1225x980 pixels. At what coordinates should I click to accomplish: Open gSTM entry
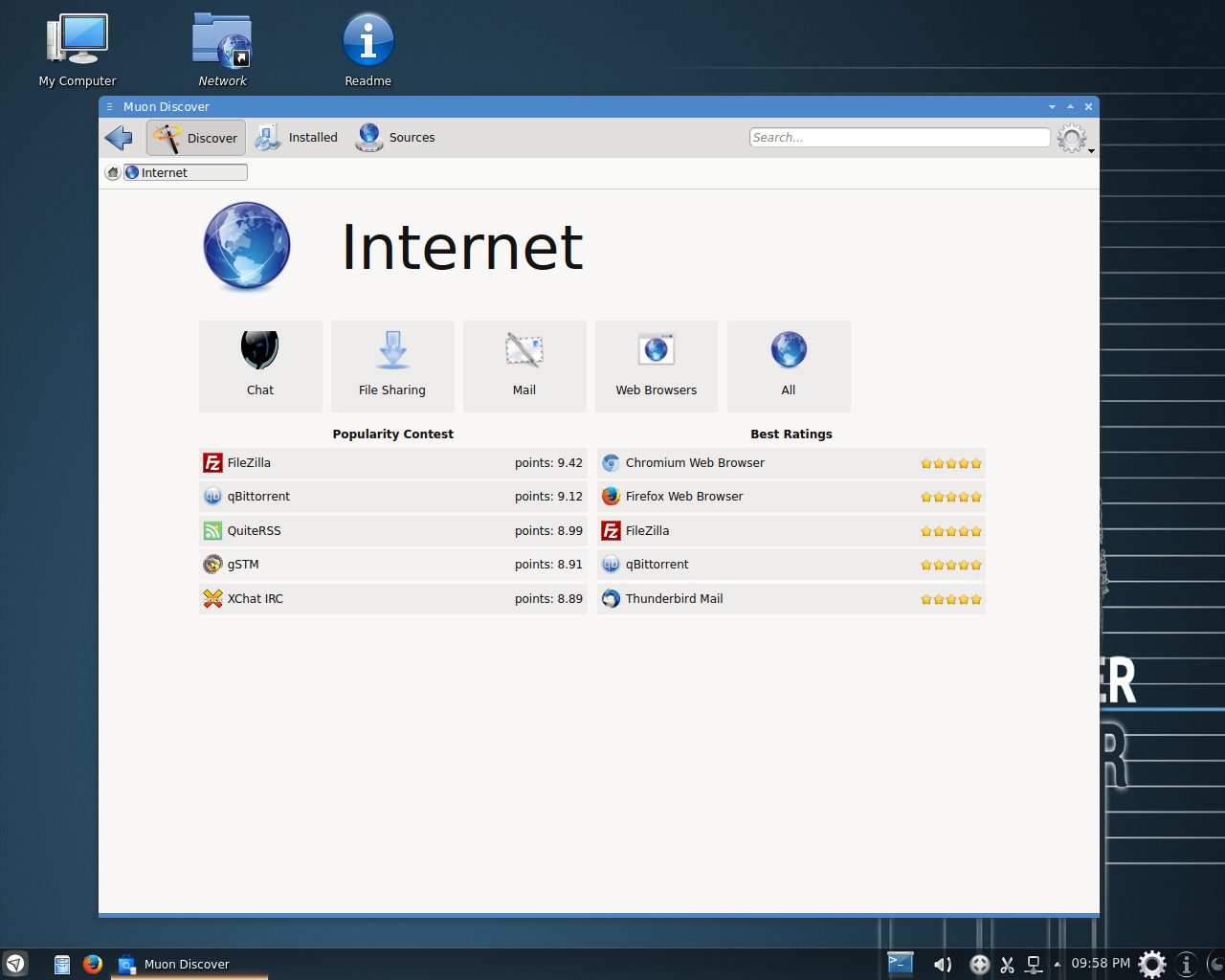(x=393, y=565)
